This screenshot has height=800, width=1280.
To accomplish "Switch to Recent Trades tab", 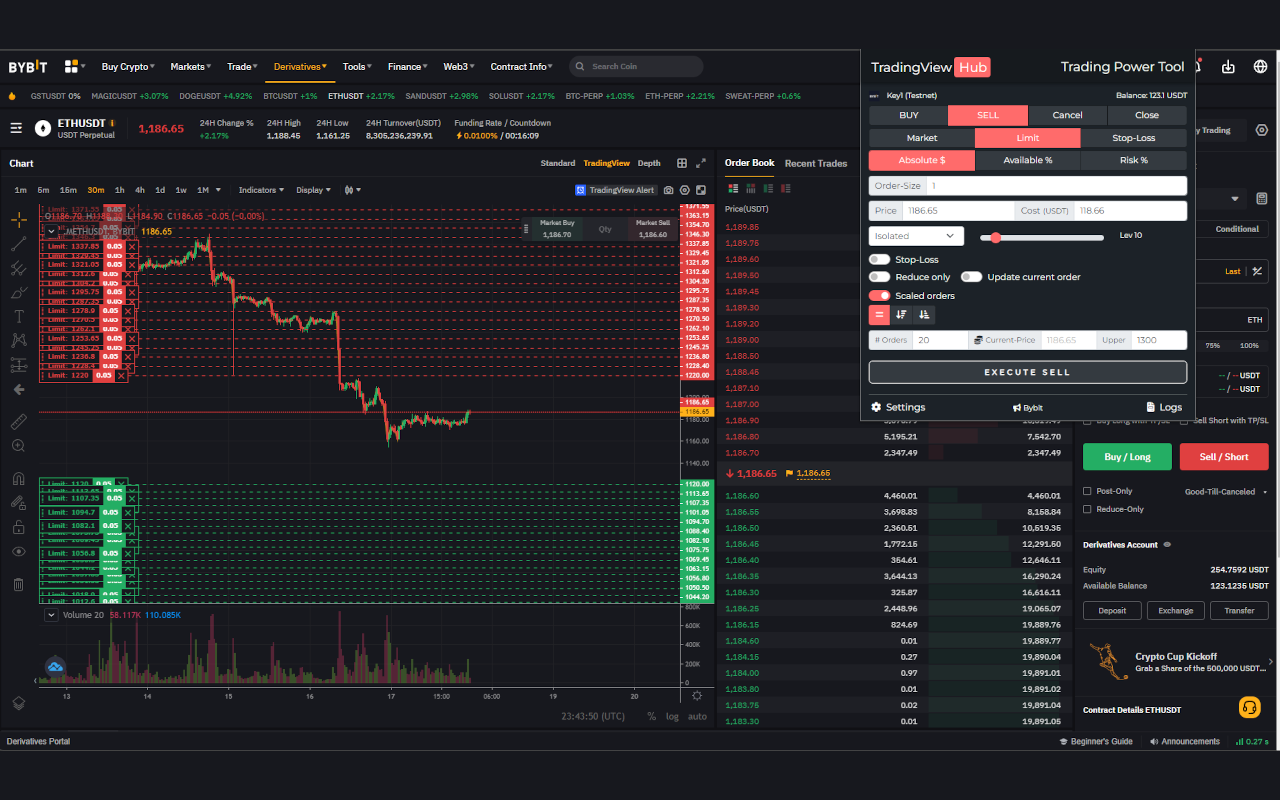I will [x=816, y=163].
